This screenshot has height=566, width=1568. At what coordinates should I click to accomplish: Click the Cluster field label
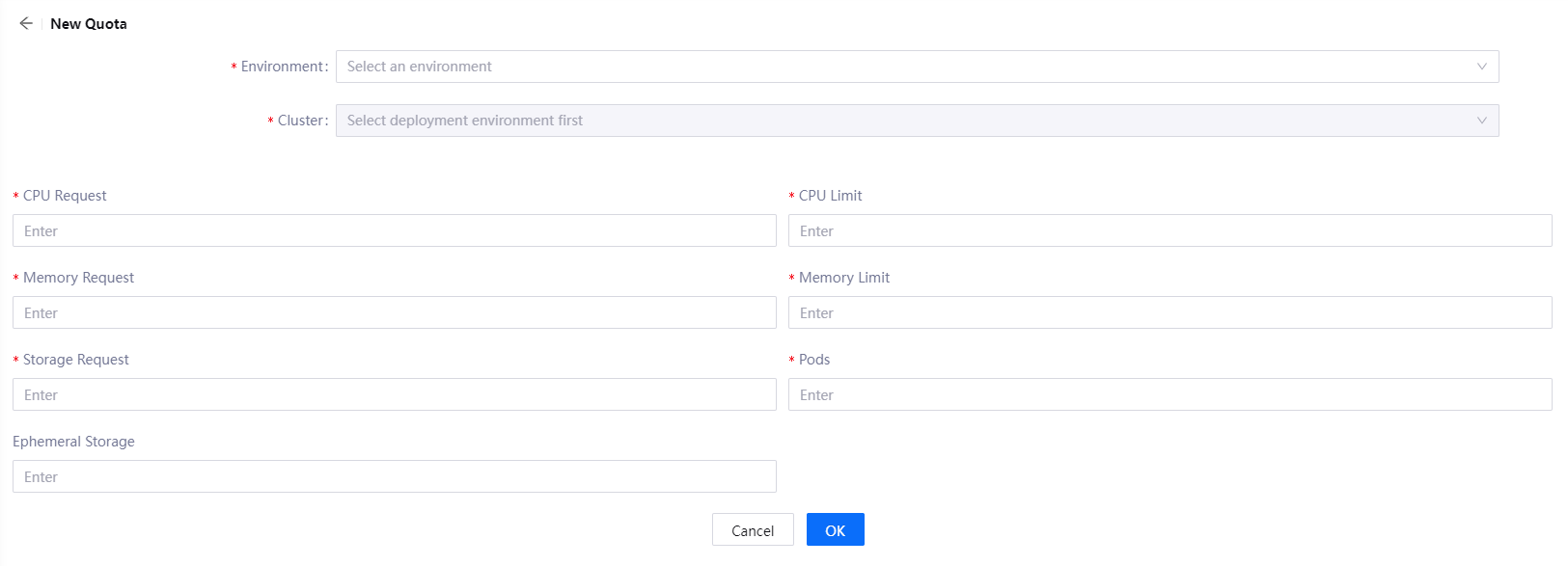[x=301, y=121]
